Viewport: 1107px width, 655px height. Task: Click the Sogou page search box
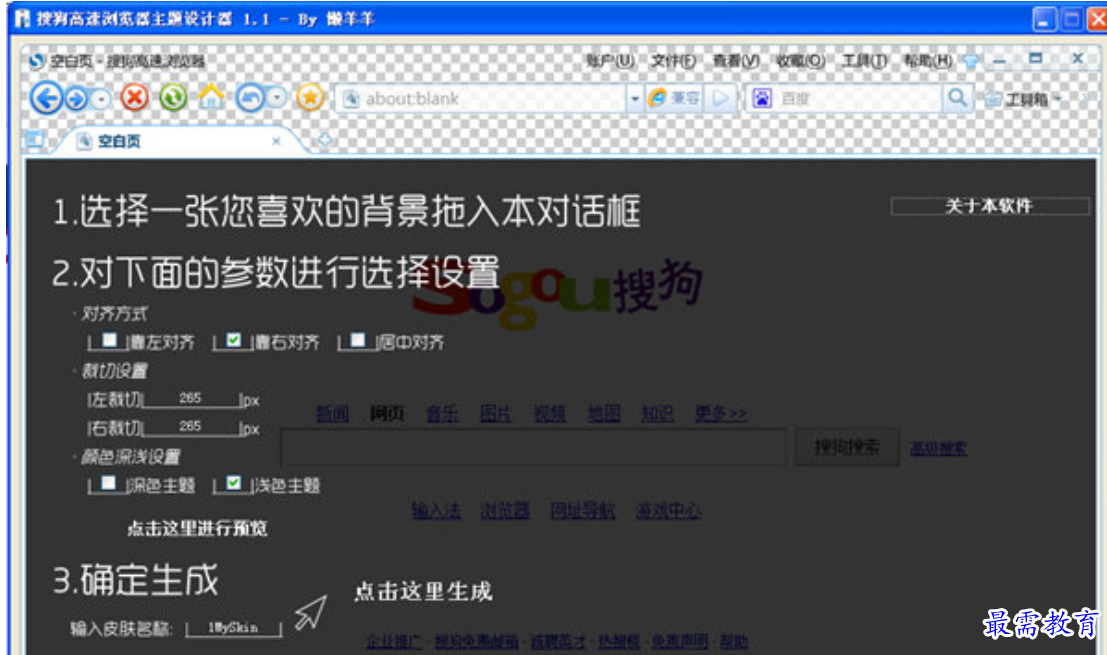[x=534, y=447]
